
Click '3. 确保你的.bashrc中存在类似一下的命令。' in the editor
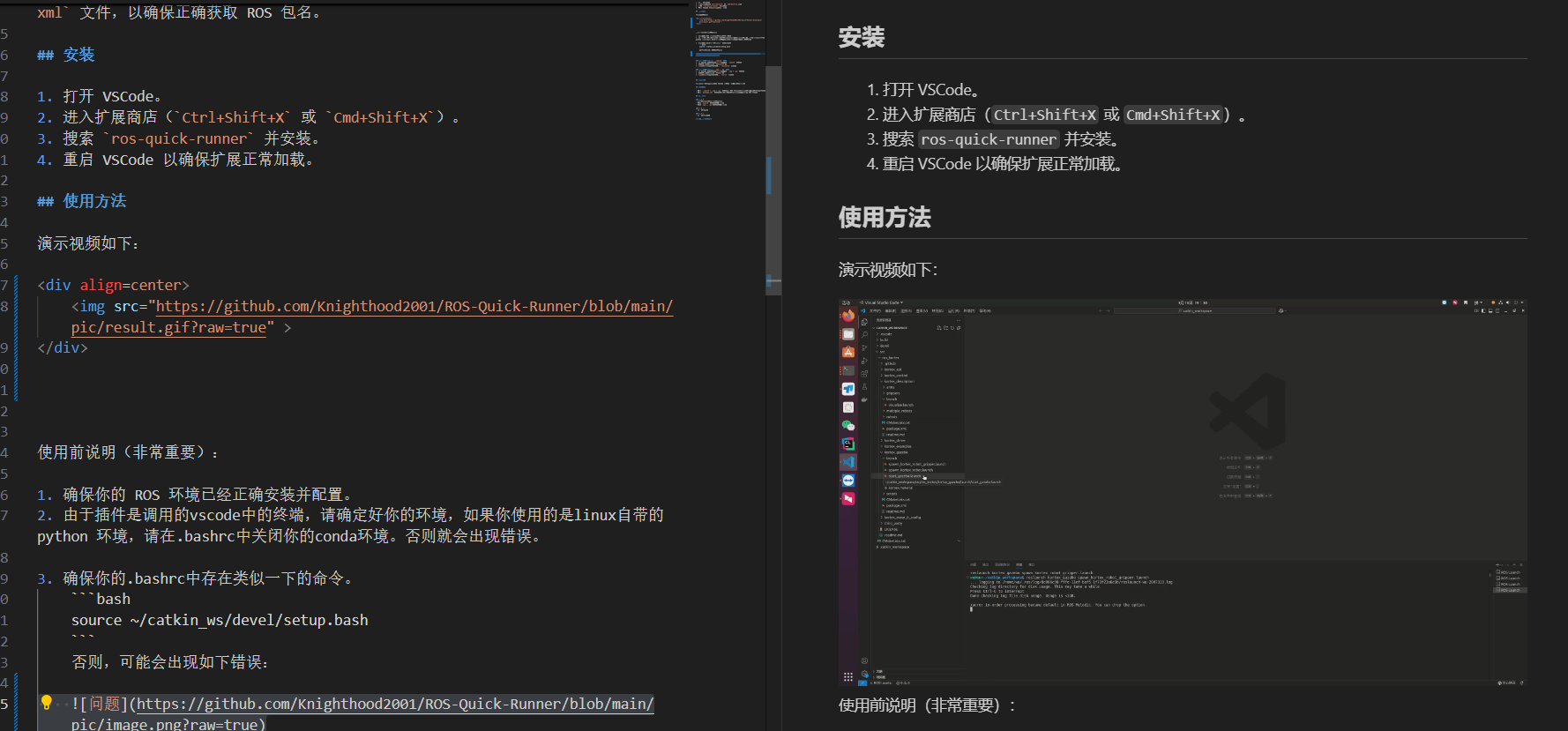196,578
